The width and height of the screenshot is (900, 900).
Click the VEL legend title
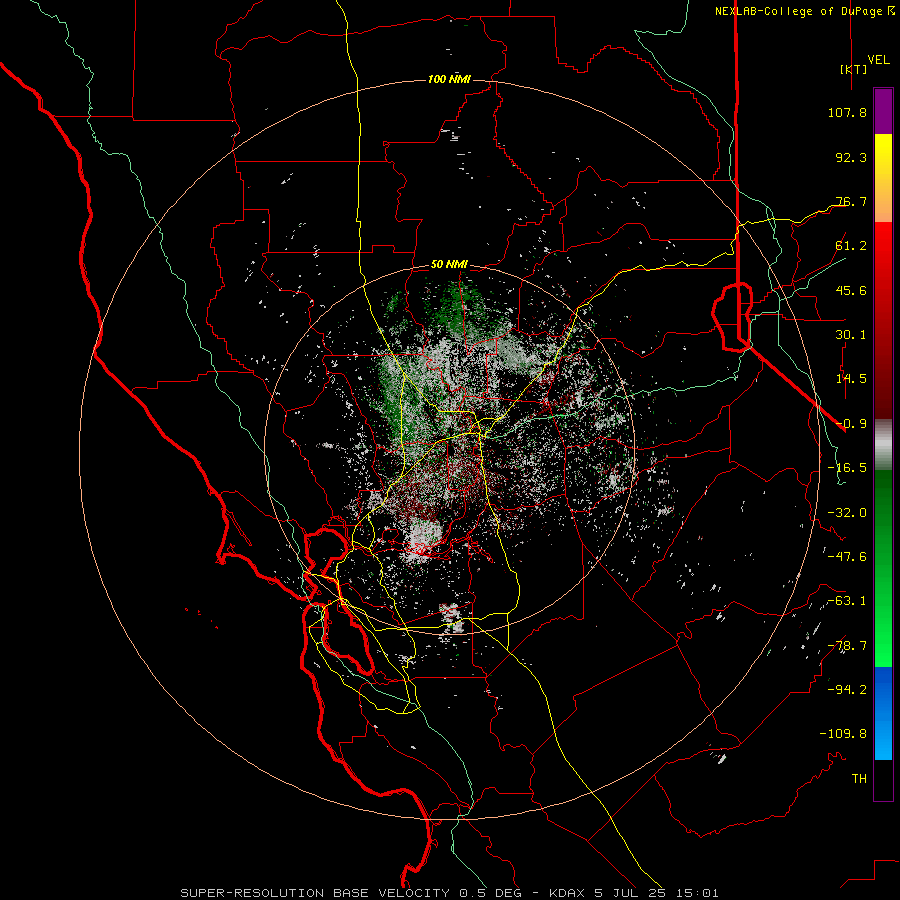coord(879,60)
